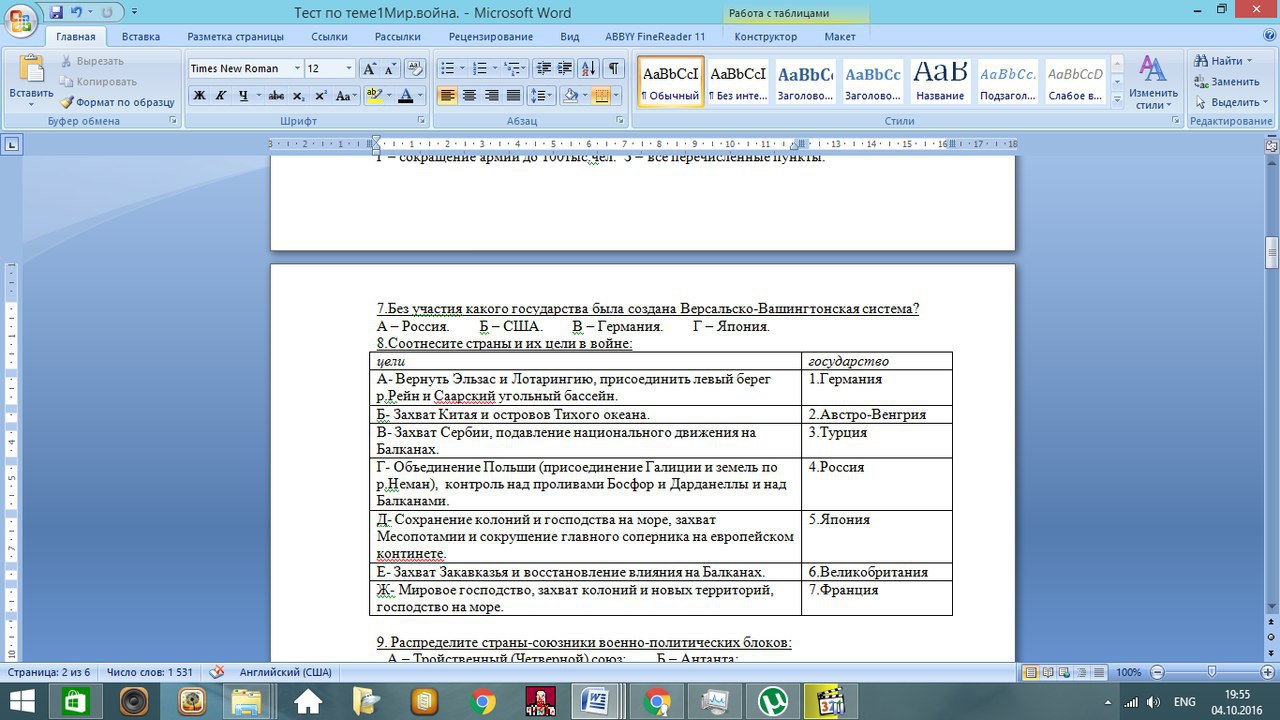Open the 100% zoom level dialog

[1128, 672]
